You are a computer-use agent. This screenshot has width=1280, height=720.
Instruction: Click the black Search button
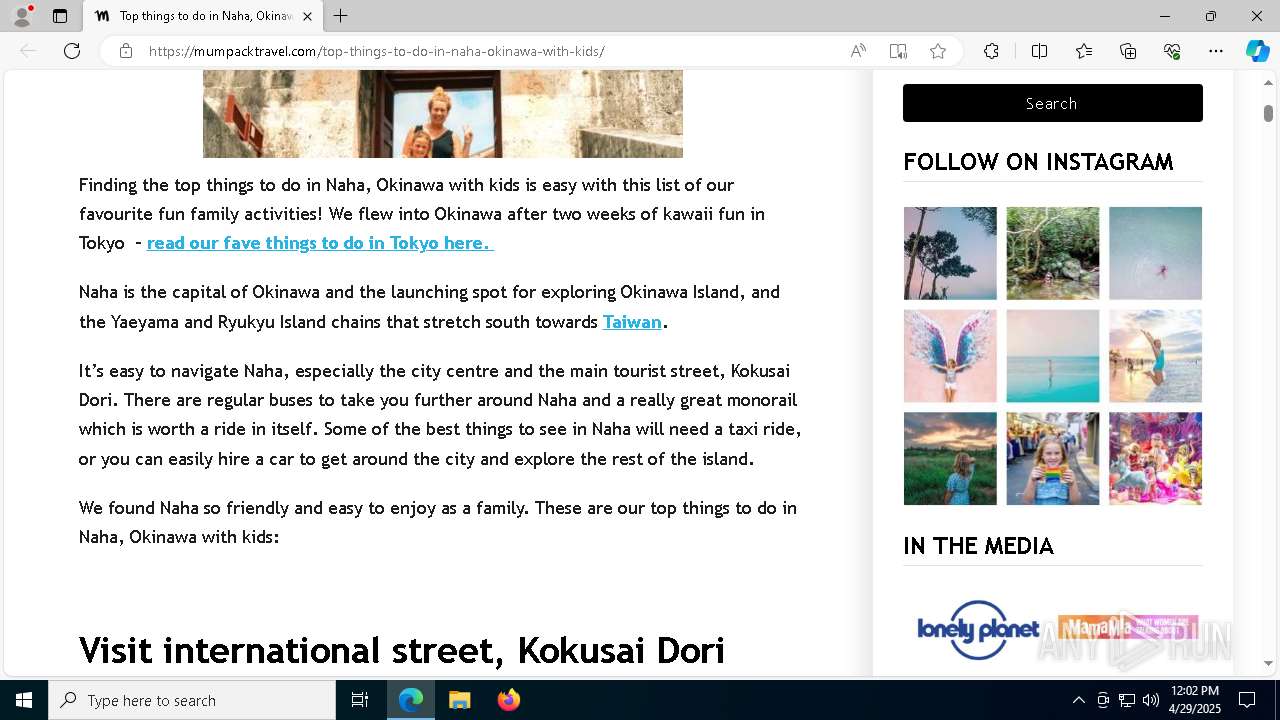(1052, 103)
